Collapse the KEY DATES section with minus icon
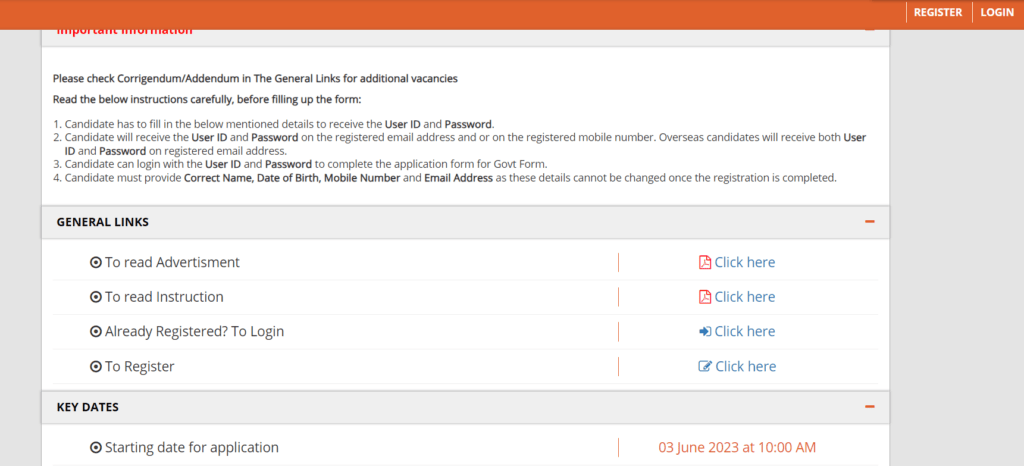The image size is (1024, 466). [869, 407]
